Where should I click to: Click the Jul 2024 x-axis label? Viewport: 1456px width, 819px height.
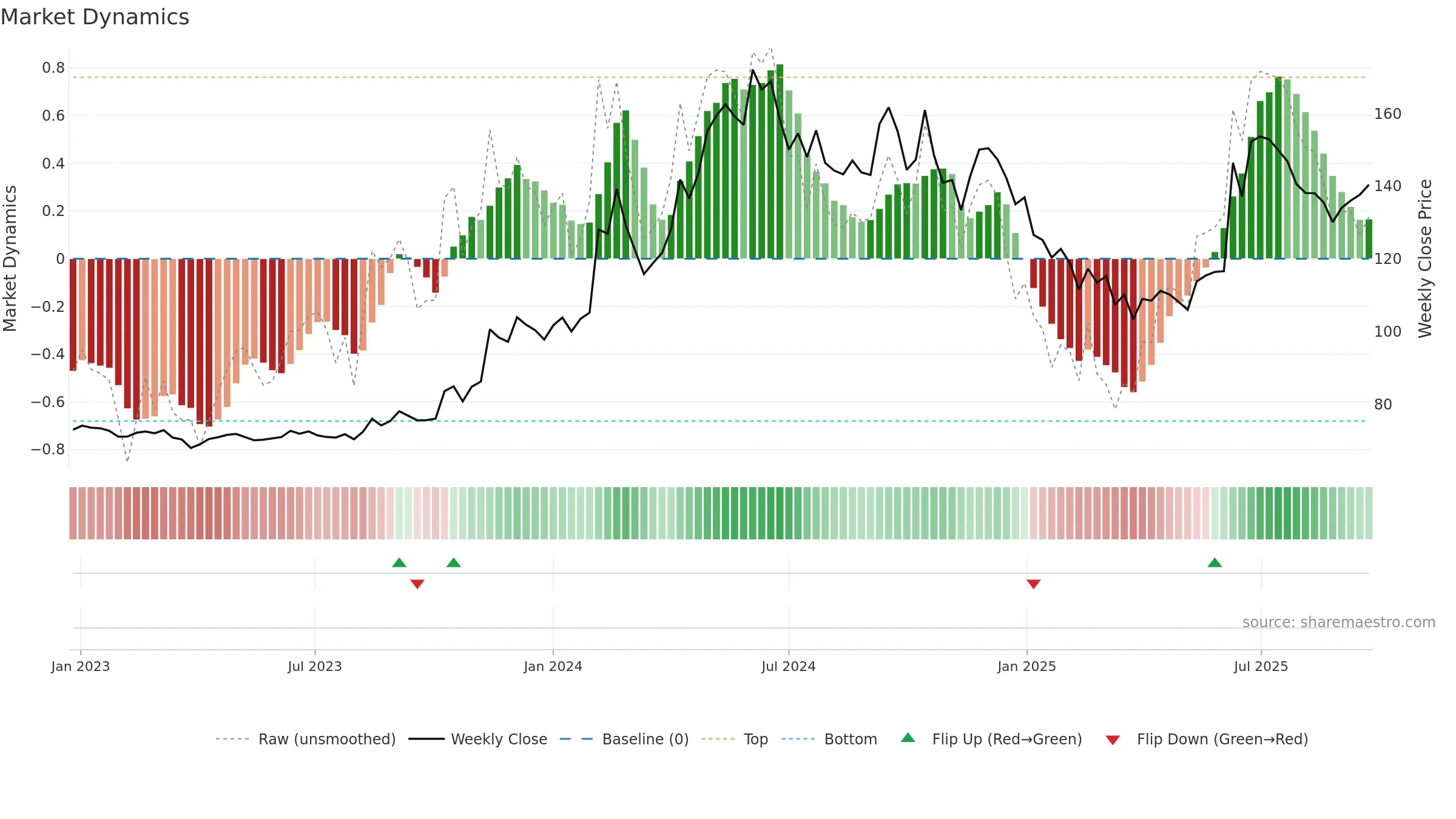(789, 666)
